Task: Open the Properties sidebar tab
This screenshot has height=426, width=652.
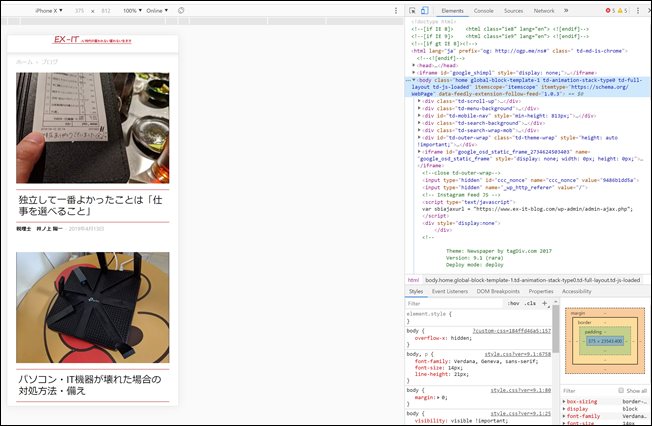Action: point(541,291)
